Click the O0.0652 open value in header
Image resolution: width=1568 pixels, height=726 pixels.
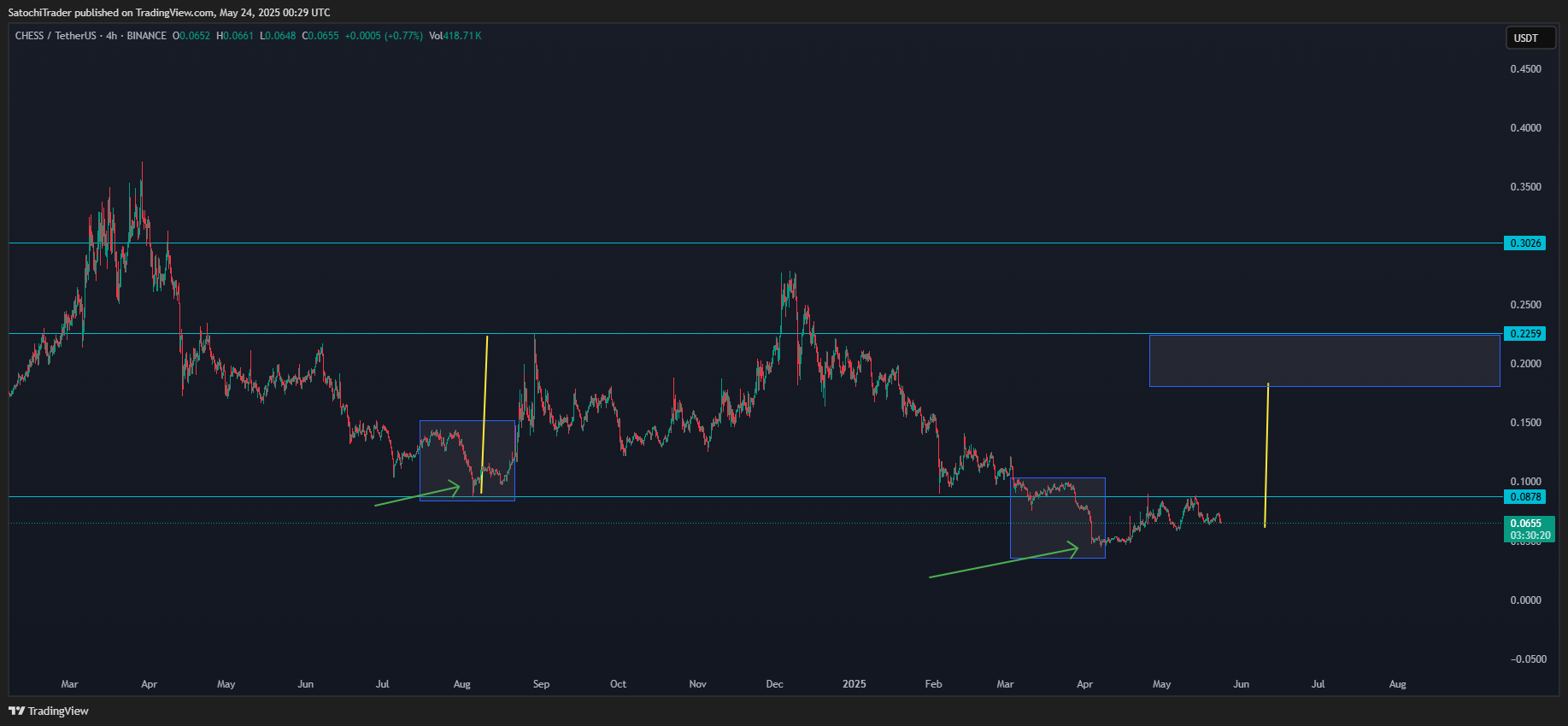pos(191,36)
